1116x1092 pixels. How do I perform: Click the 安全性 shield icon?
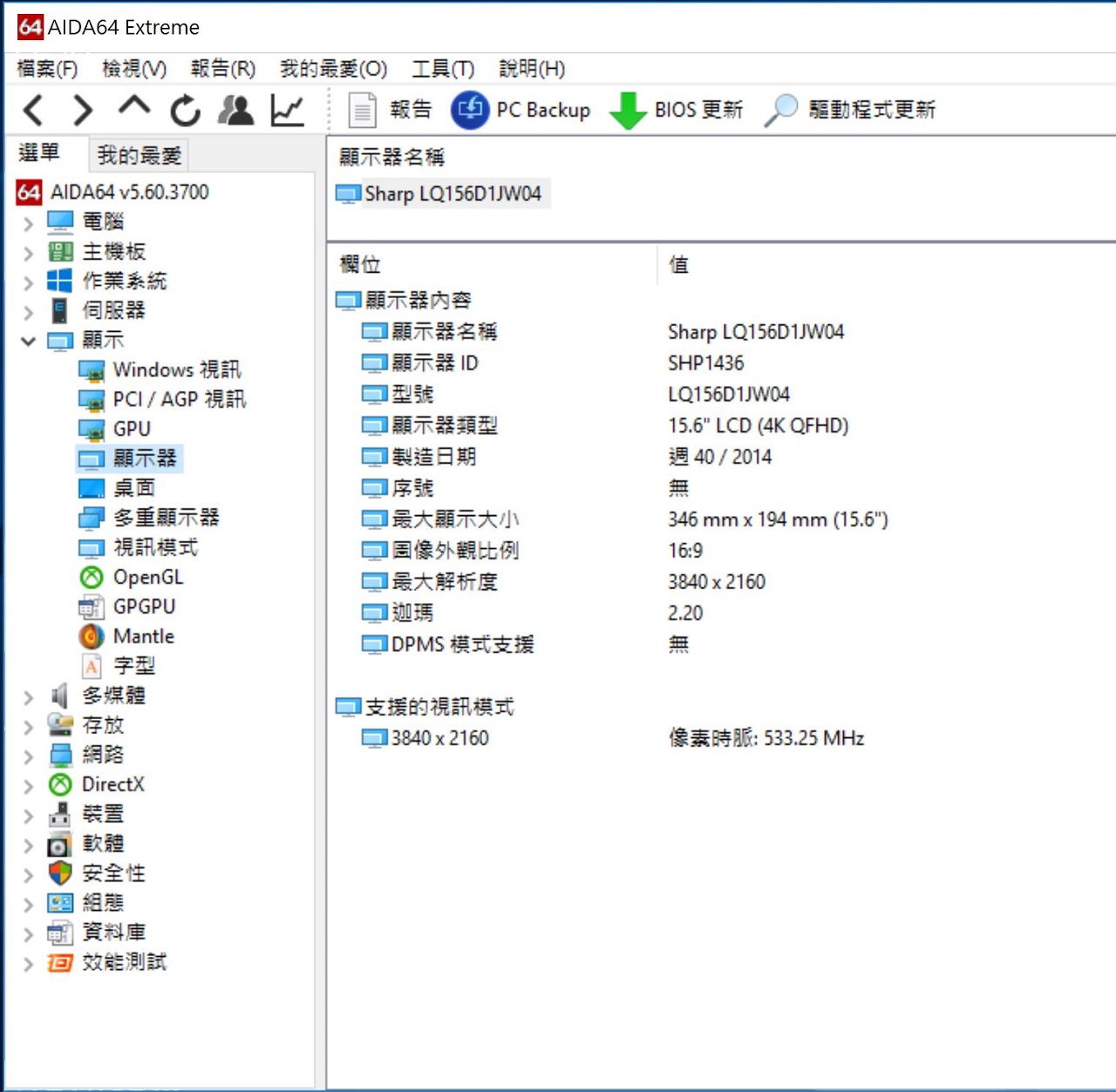coord(60,873)
